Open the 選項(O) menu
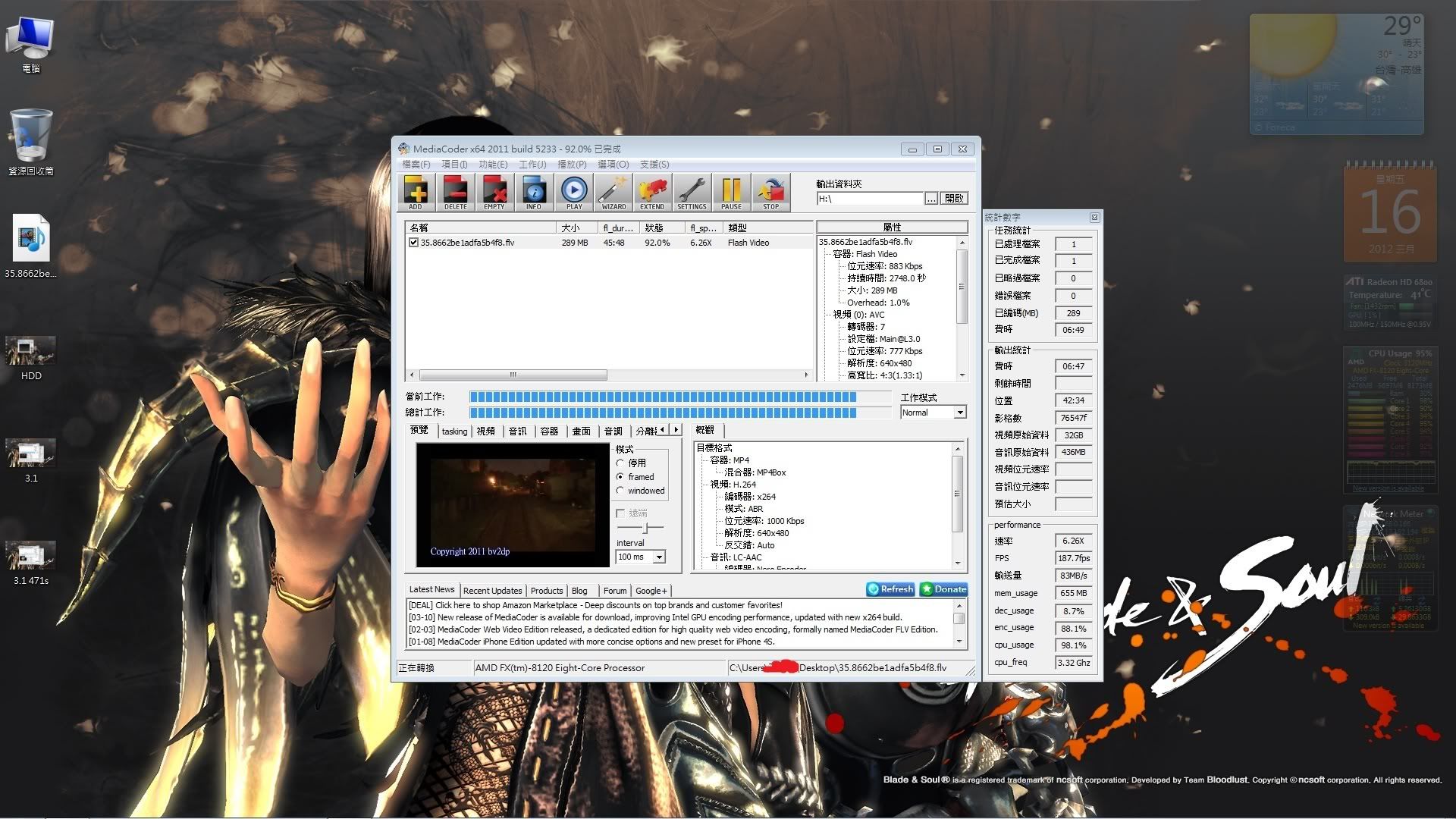 (x=613, y=165)
